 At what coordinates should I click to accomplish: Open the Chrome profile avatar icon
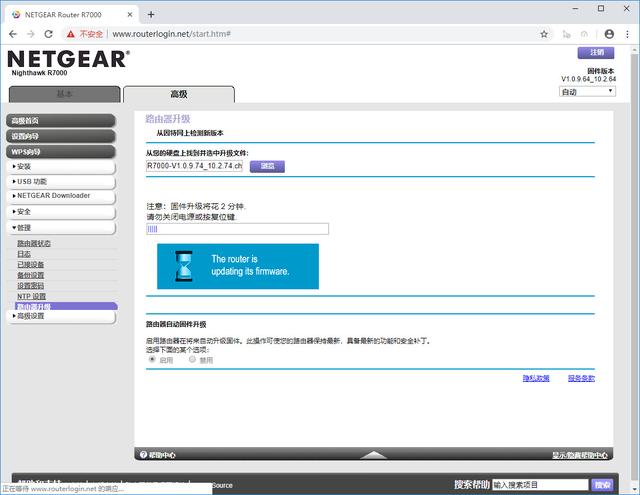click(x=609, y=34)
